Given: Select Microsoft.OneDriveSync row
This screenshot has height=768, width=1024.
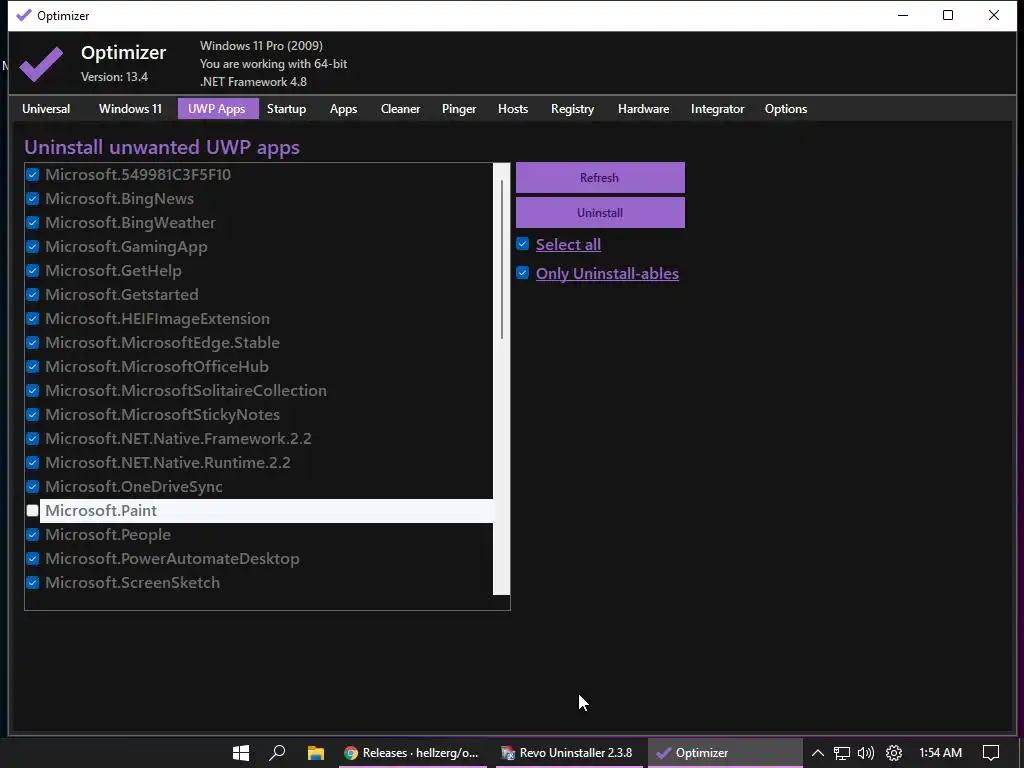Looking at the screenshot, I should 259,487.
